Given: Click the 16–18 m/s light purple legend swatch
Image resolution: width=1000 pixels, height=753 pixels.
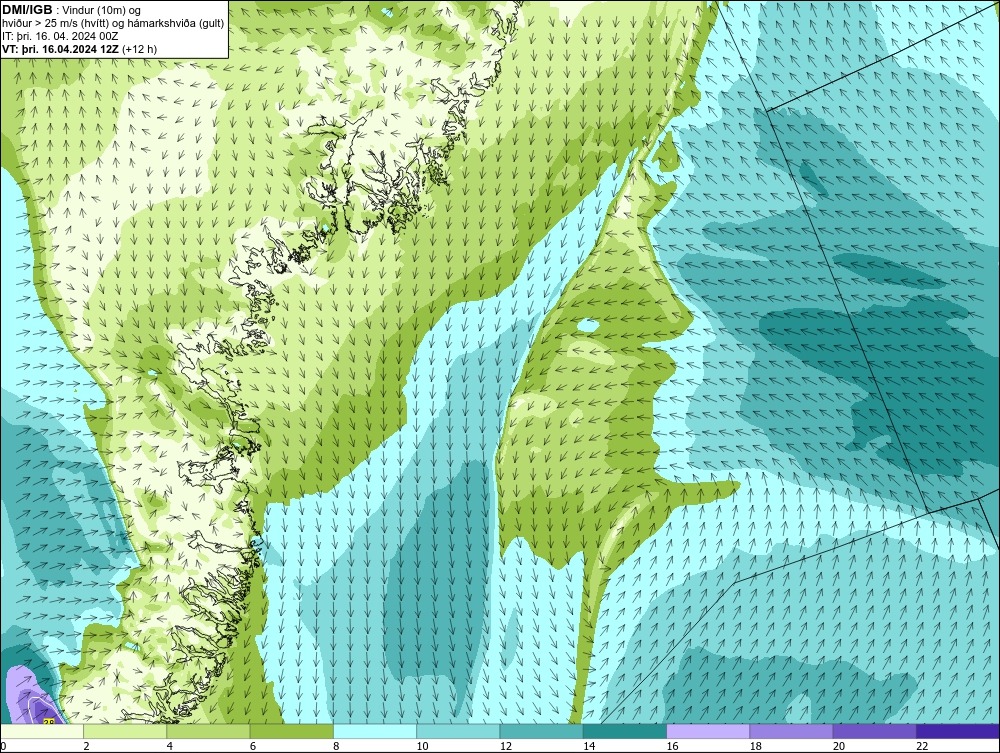Looking at the screenshot, I should (x=708, y=731).
